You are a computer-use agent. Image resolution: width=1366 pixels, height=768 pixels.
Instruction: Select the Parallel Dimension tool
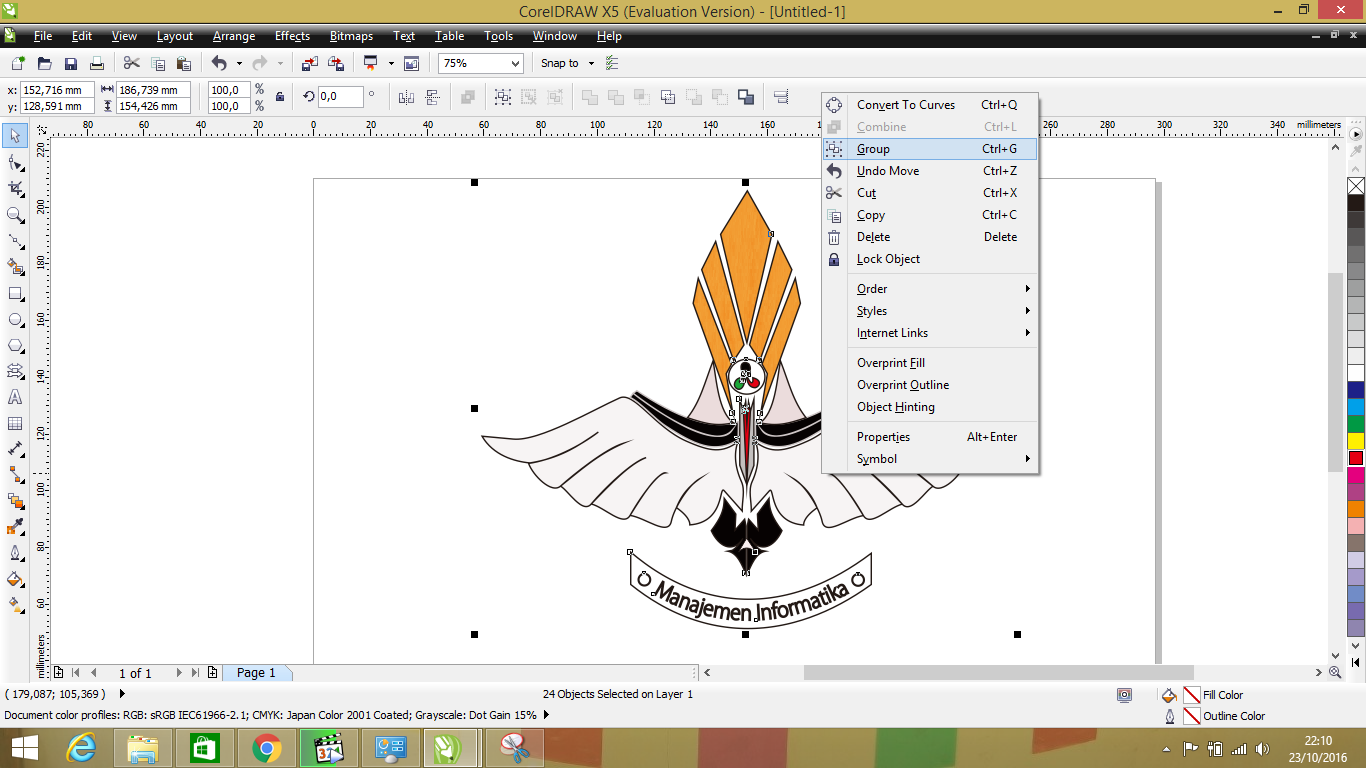point(16,449)
